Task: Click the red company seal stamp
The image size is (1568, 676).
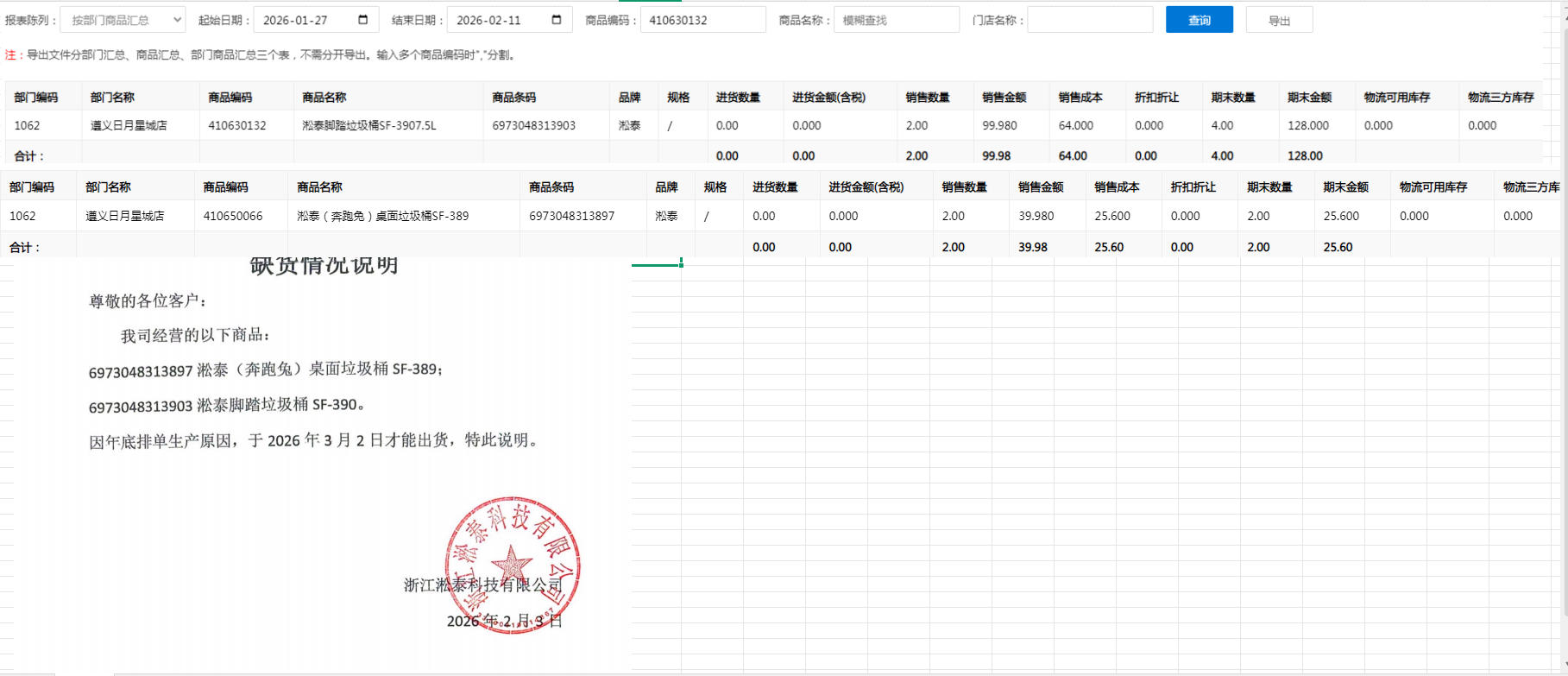Action: tap(512, 565)
